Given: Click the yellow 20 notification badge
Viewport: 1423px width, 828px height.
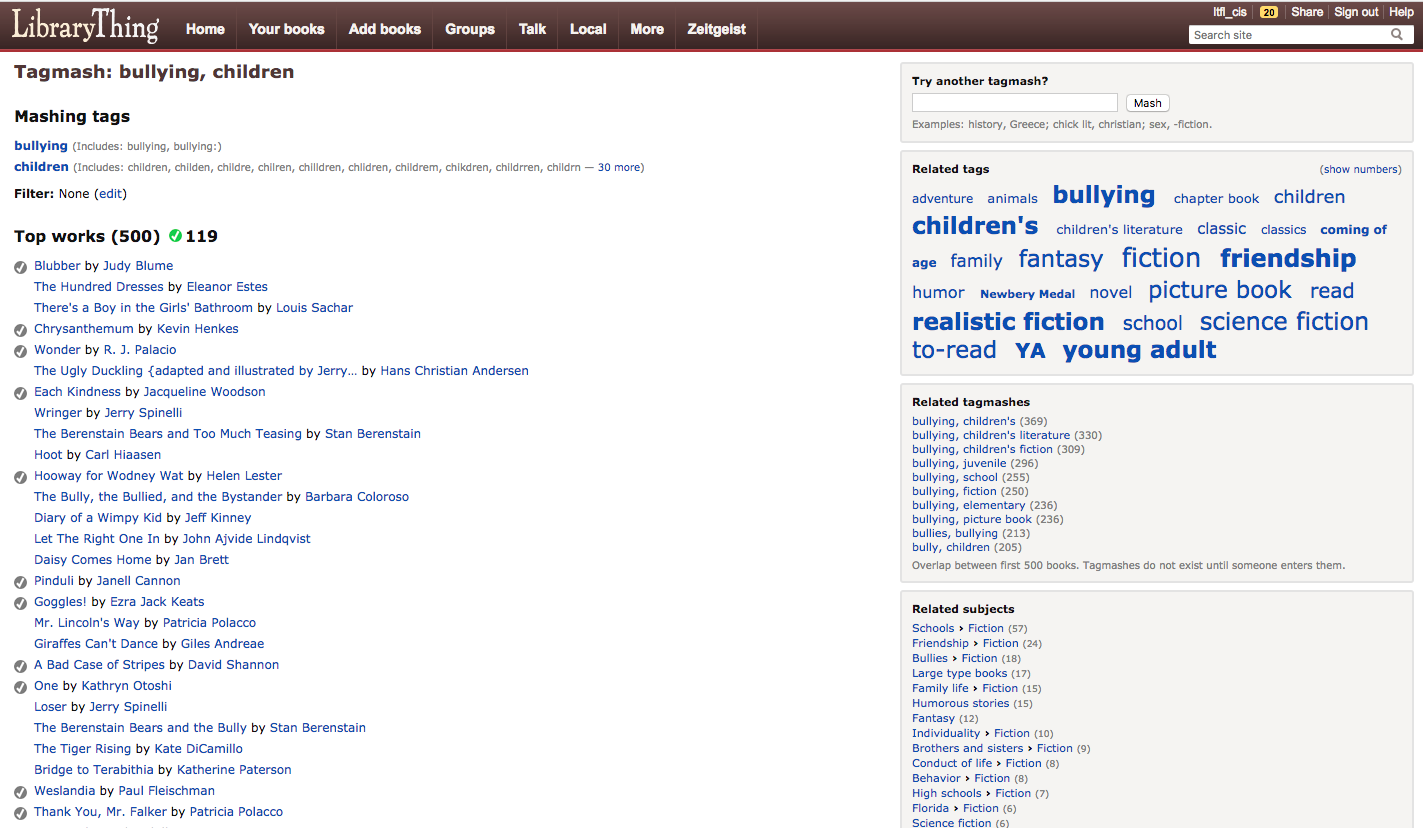Looking at the screenshot, I should coord(1269,13).
